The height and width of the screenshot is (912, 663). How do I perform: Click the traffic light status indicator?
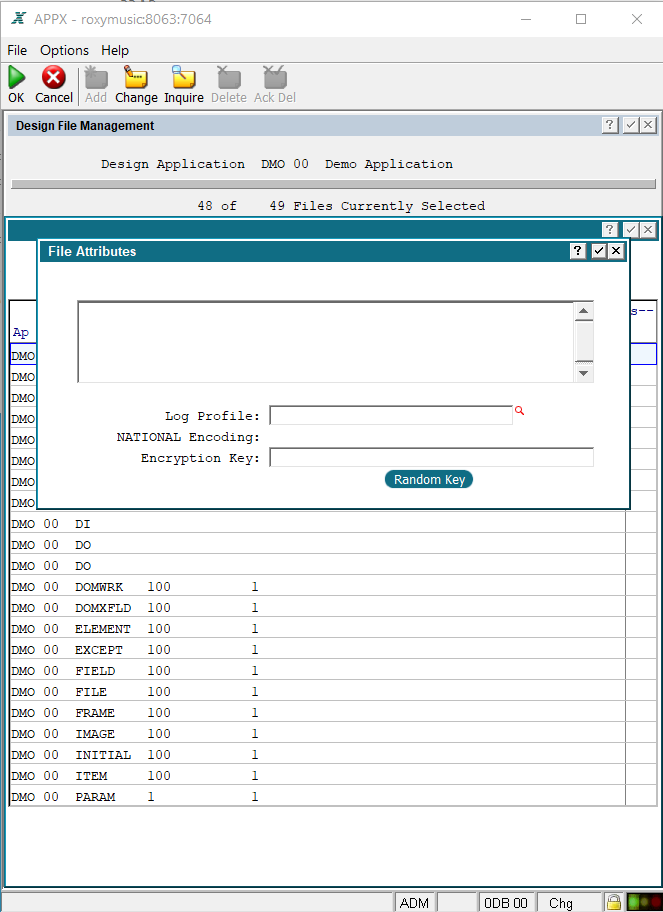point(644,902)
